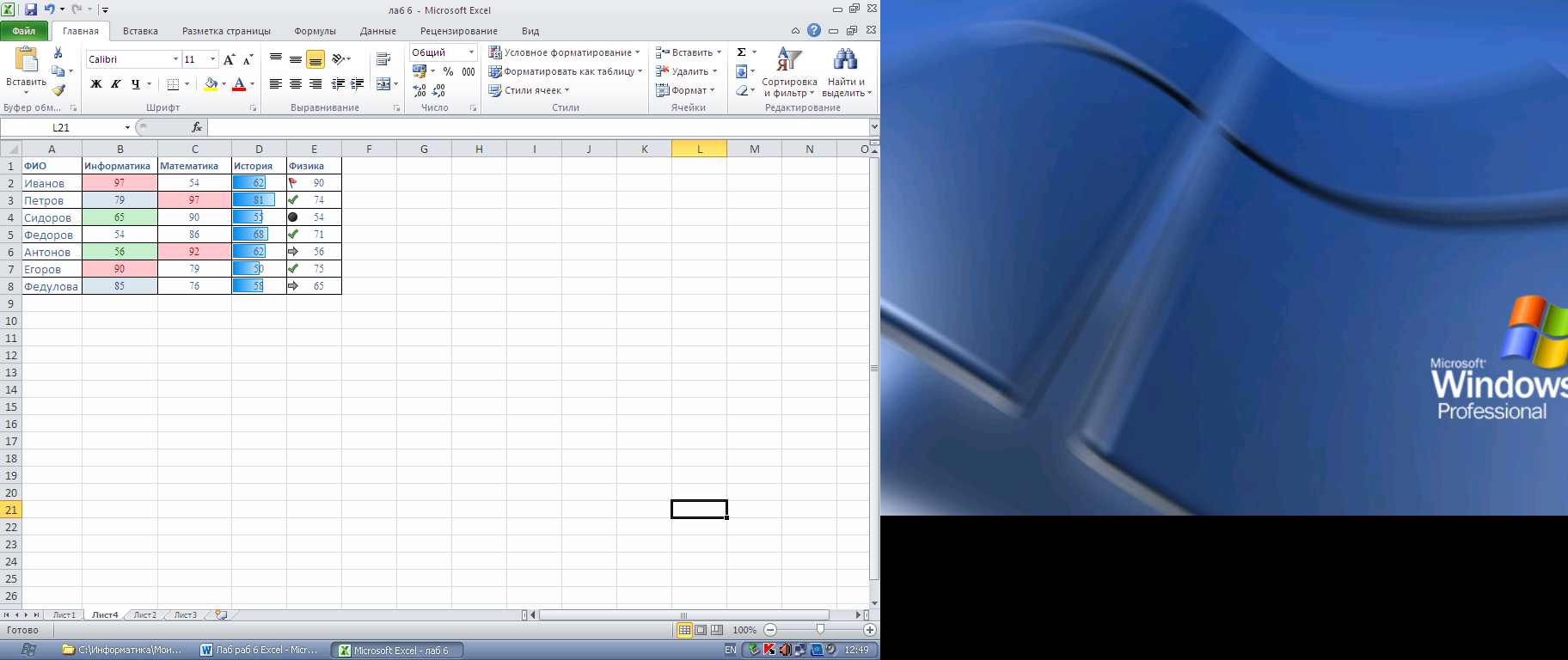Click the zoom slider handle
This screenshot has width=1568, height=660.
(x=820, y=630)
